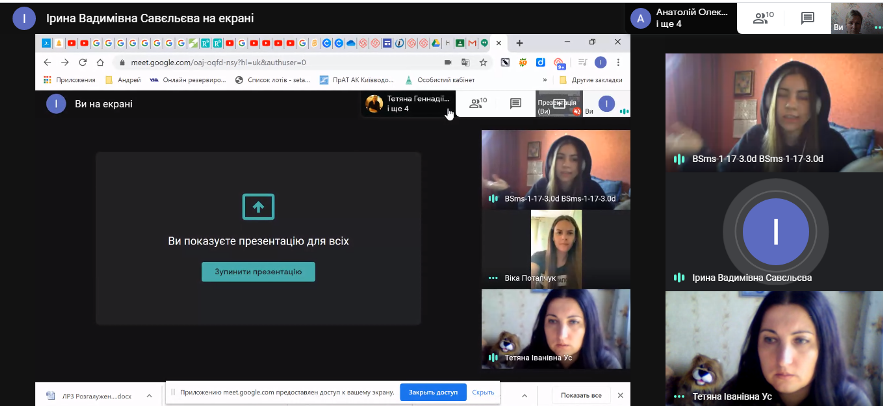883x406 pixels.
Task: Open downloaded file ЛР3 Розгалужен...docx
Action: click(91, 396)
